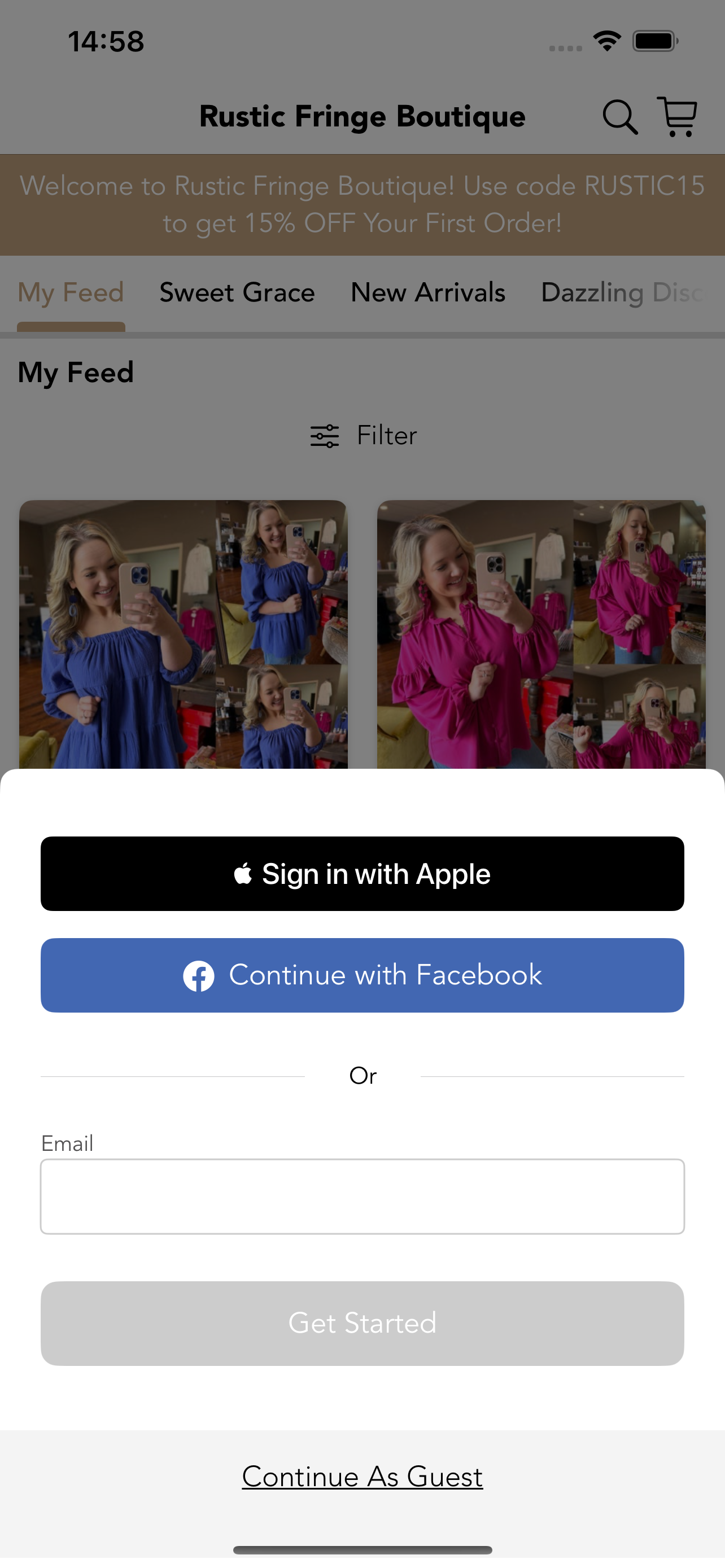Switch to the Sweet Grace tab
The width and height of the screenshot is (725, 1568).
click(x=237, y=293)
